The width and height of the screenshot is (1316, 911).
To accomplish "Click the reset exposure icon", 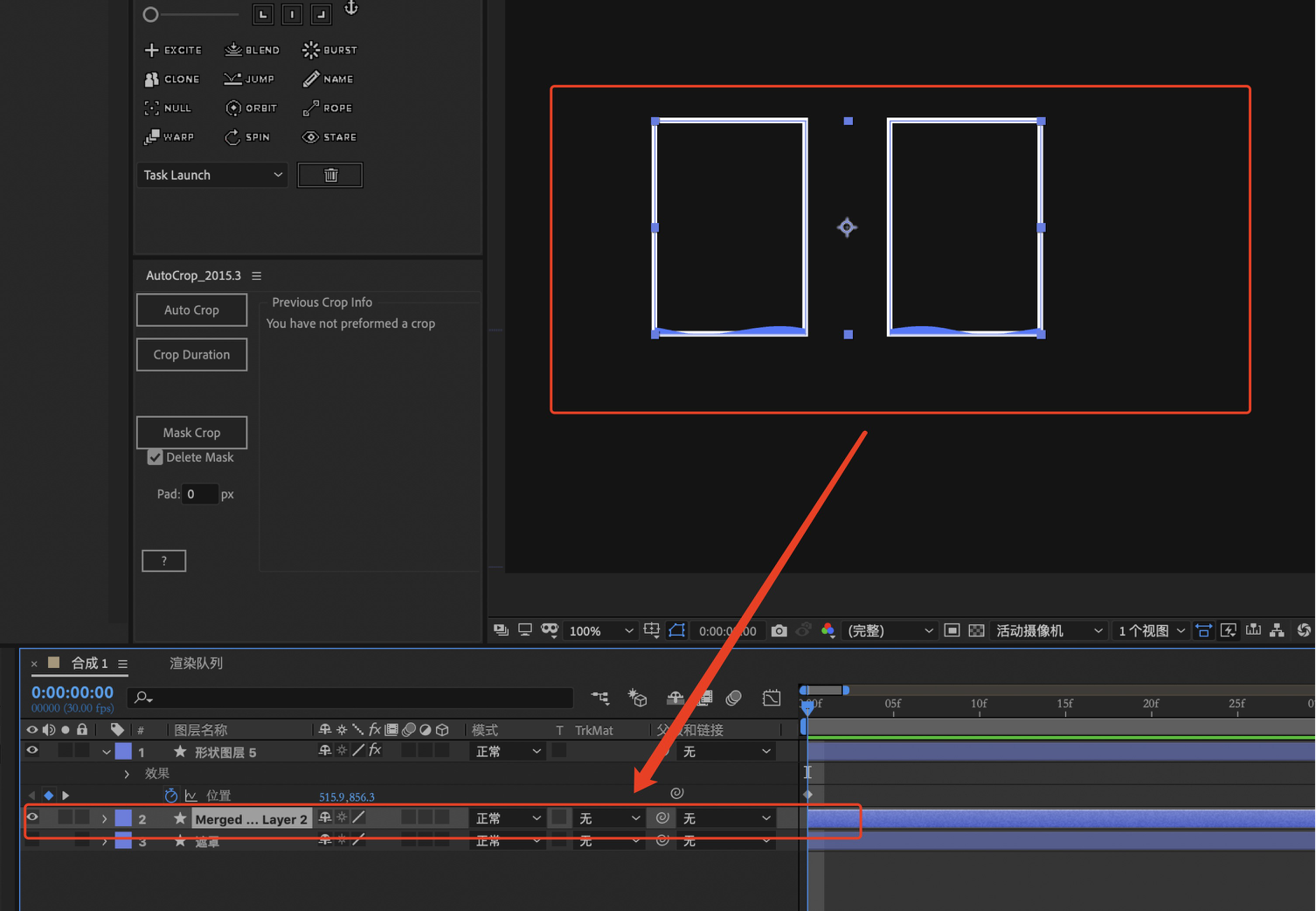I will tap(1303, 629).
